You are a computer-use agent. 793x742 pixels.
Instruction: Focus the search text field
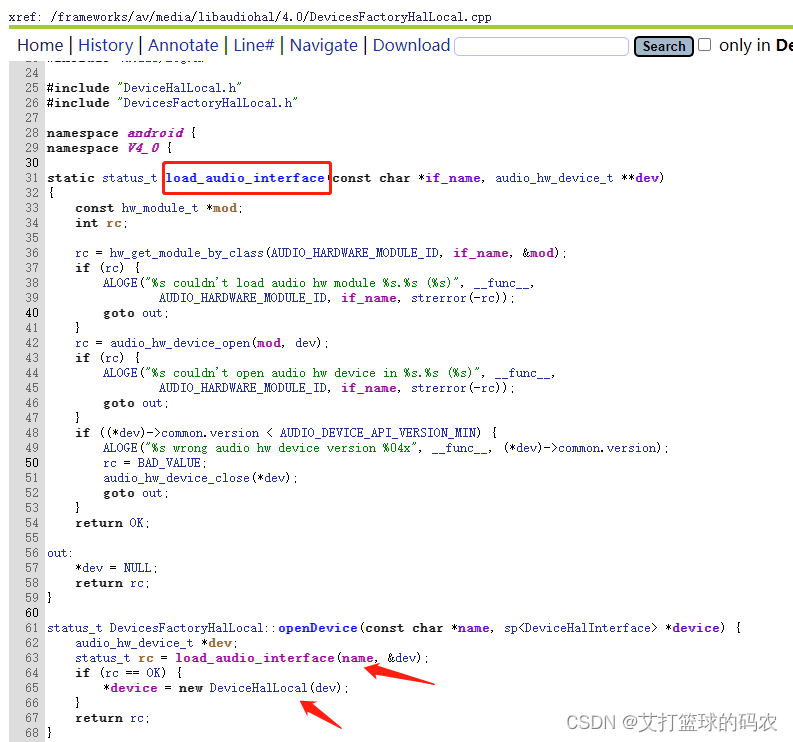click(x=541, y=47)
